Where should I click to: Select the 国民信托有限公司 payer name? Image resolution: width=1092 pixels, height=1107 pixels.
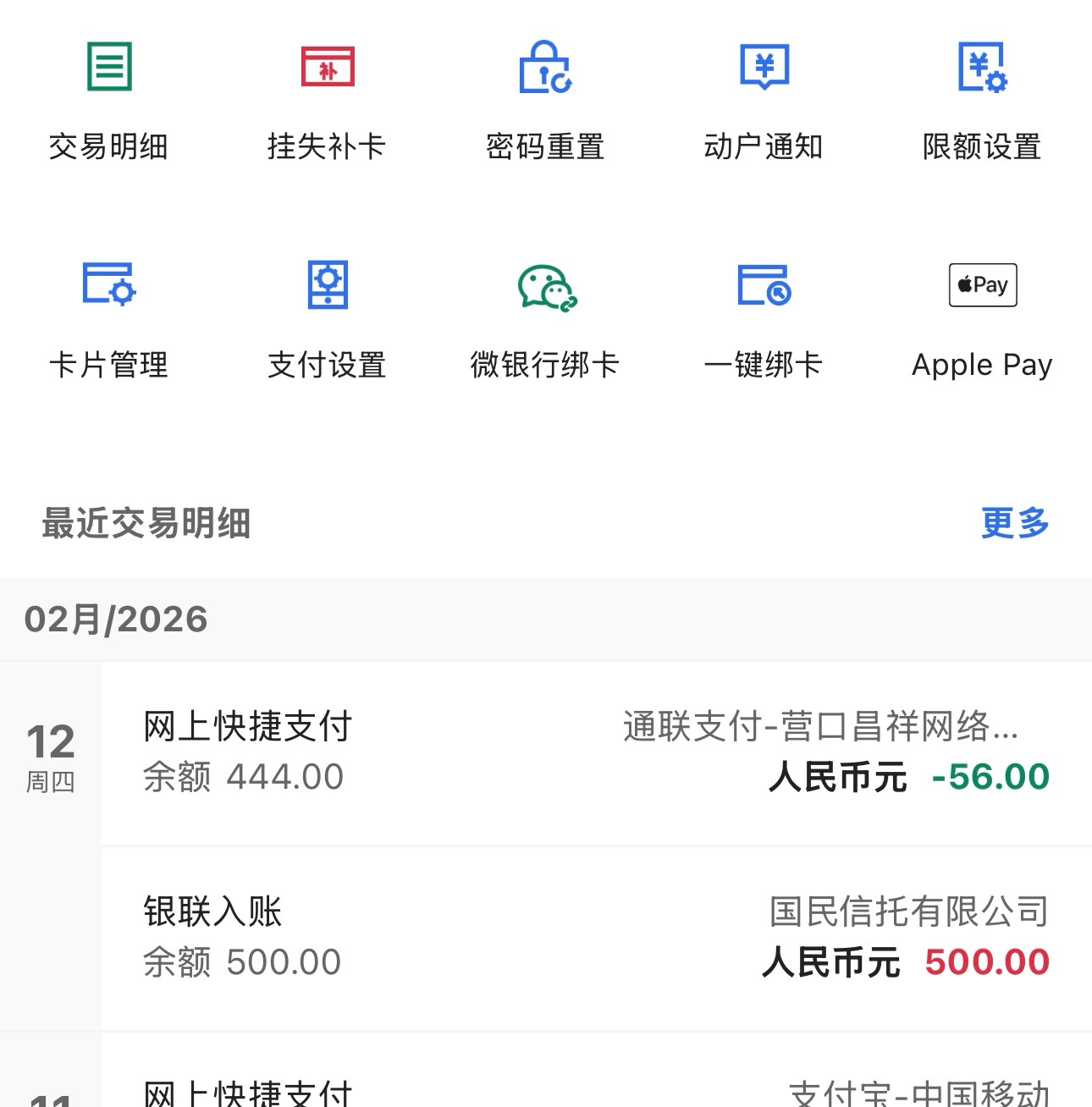tap(908, 912)
